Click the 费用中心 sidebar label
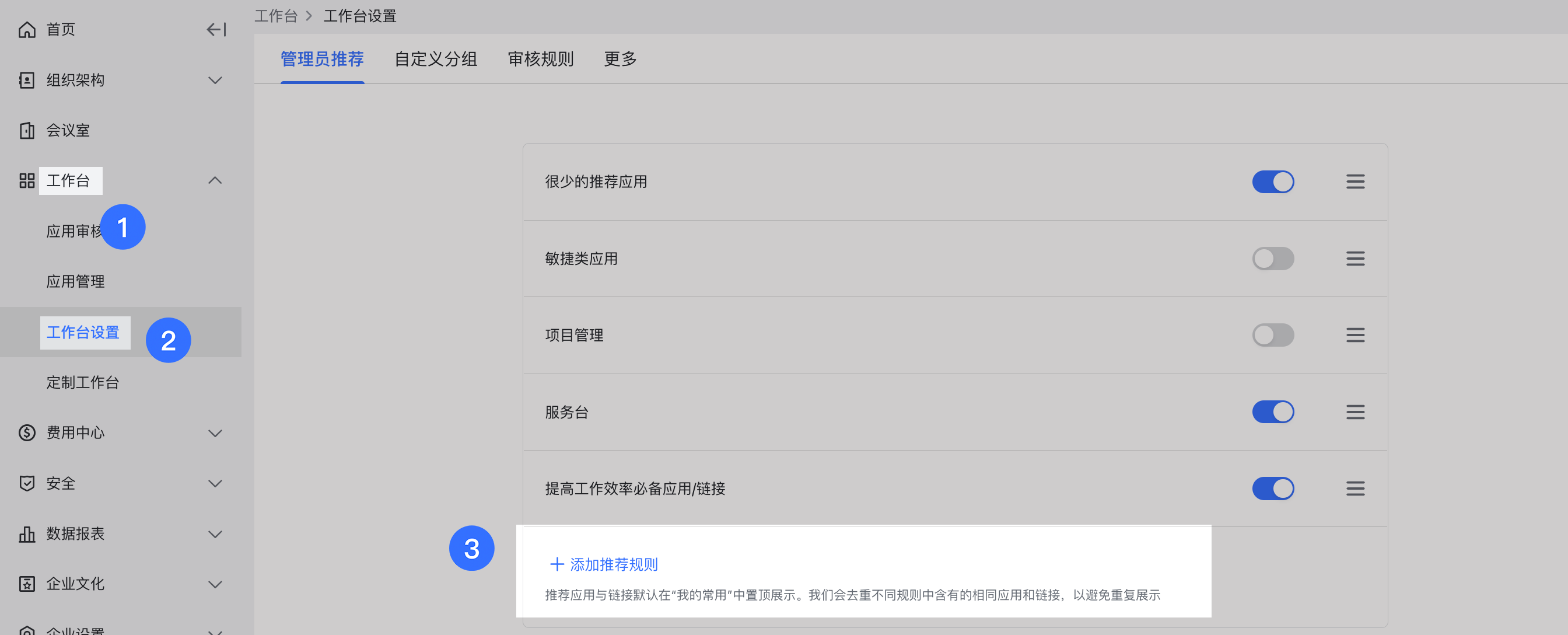 click(x=75, y=433)
